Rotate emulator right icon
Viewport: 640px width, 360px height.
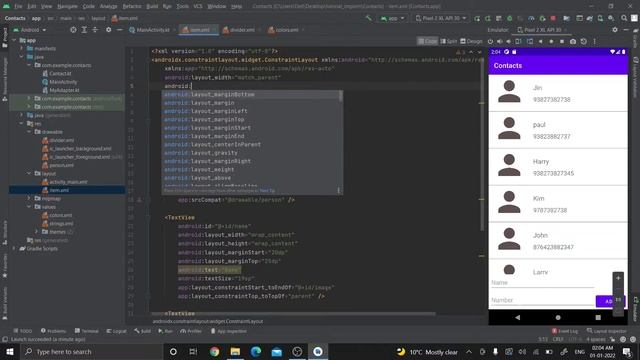(x=529, y=41)
